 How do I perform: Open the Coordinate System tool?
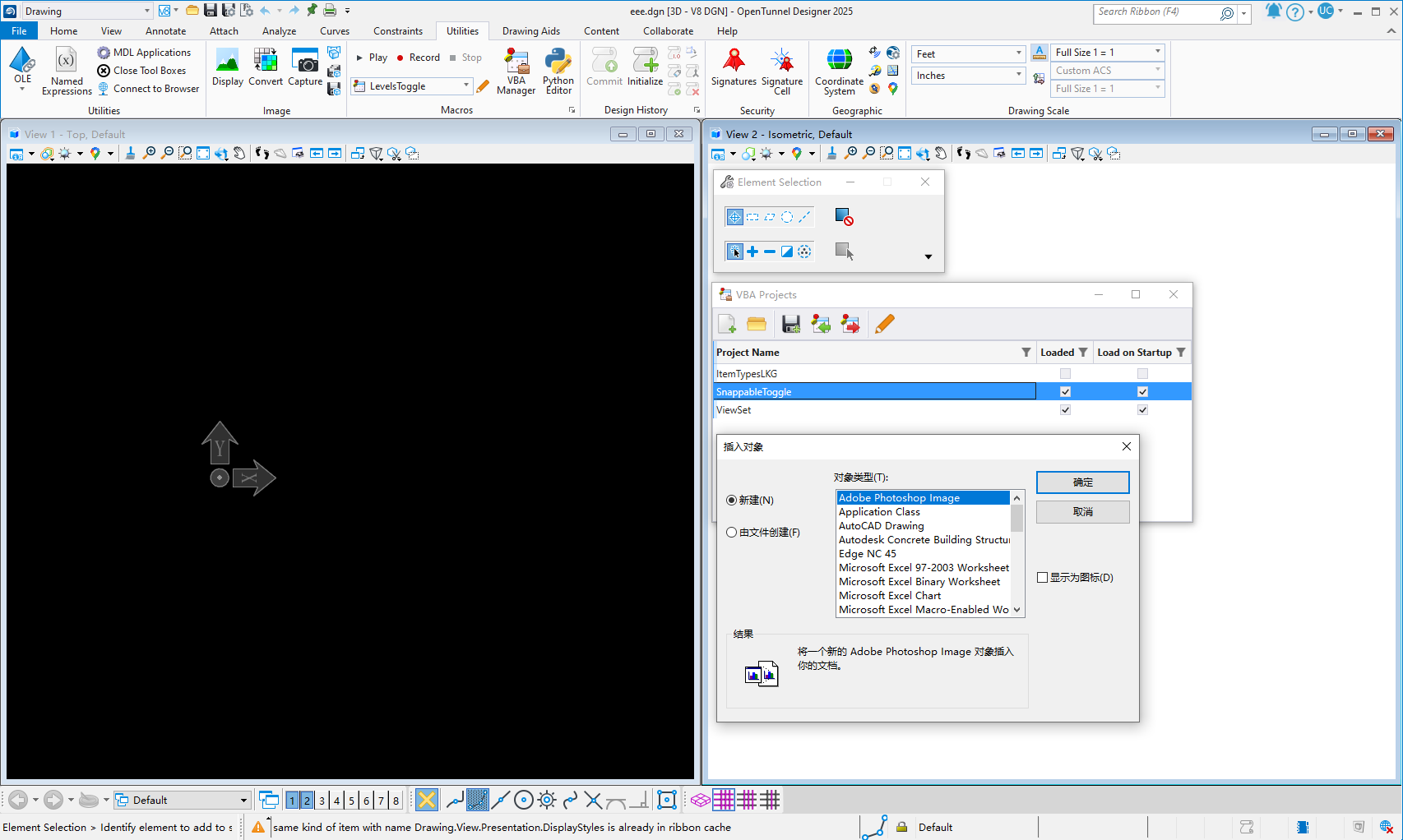coord(839,70)
